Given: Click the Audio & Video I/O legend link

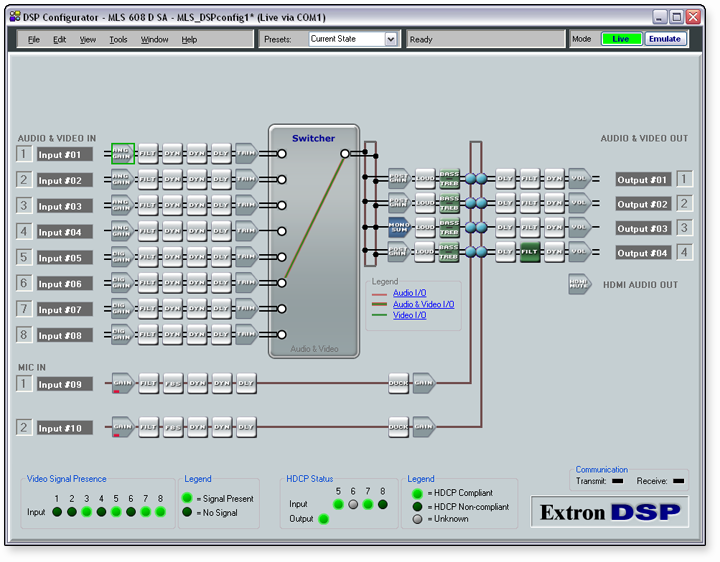Looking at the screenshot, I should click(x=423, y=304).
